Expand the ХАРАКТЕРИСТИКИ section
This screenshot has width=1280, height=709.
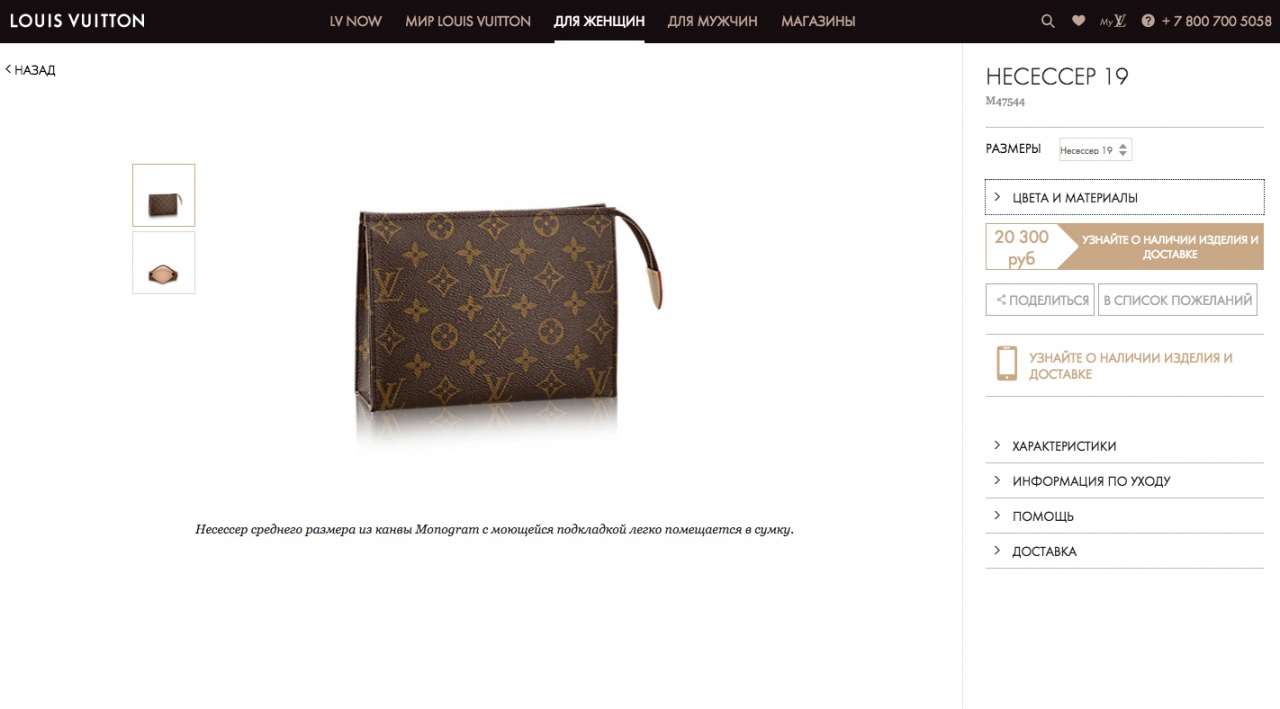point(1125,446)
